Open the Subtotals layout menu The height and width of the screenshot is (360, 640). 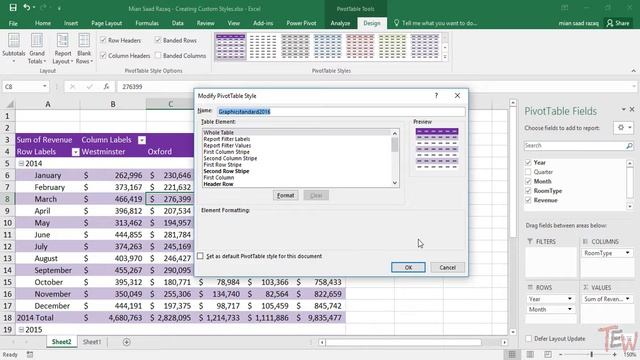13,49
